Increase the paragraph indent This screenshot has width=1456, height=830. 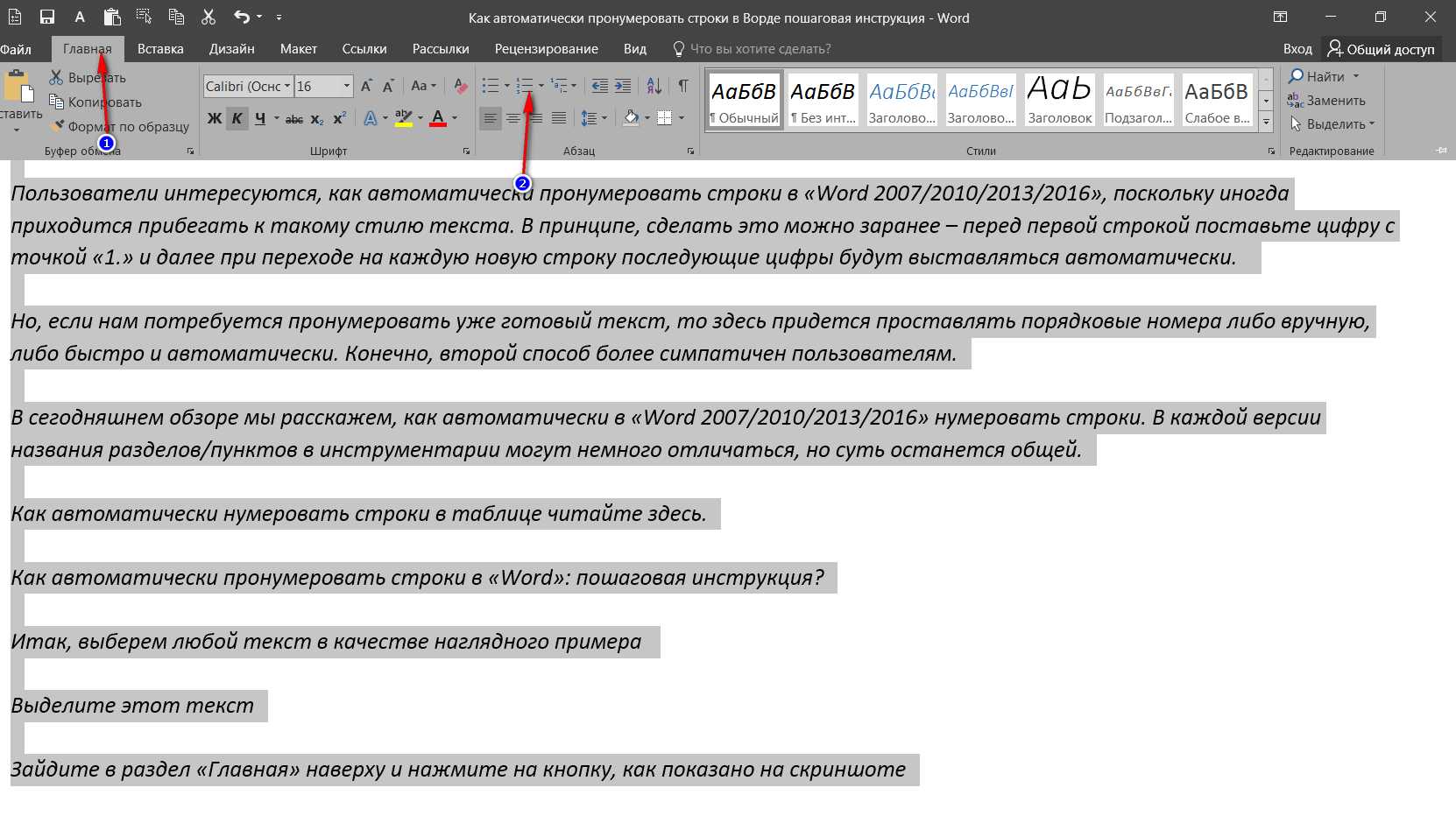pos(623,86)
